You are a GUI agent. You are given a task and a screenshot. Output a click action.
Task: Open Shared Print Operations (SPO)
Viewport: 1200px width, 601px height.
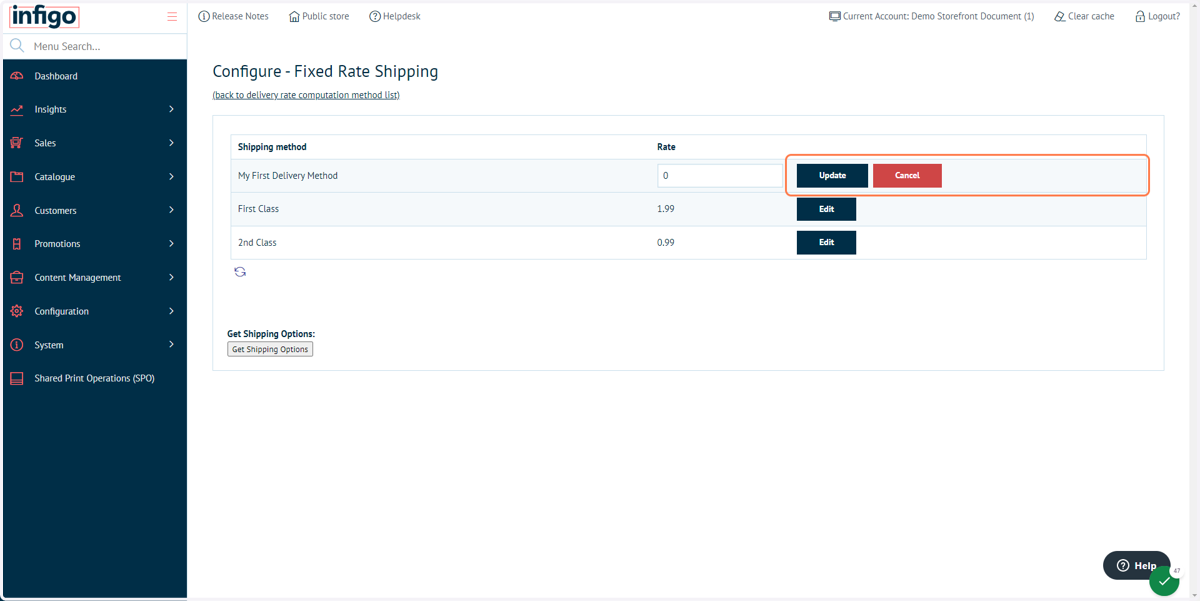(94, 379)
